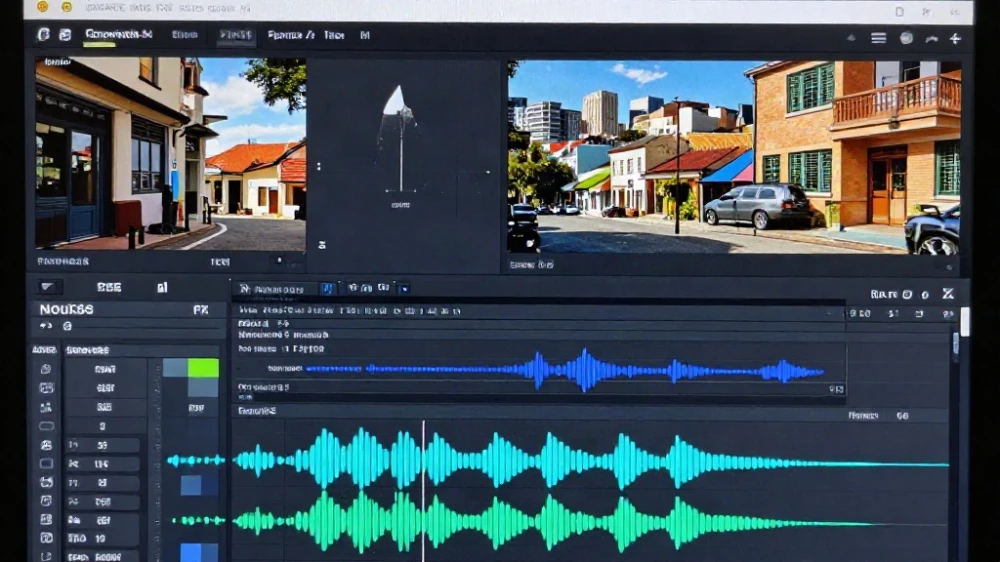
Task: Open the dropdown triangle above the left panel title
Action: tap(47, 287)
